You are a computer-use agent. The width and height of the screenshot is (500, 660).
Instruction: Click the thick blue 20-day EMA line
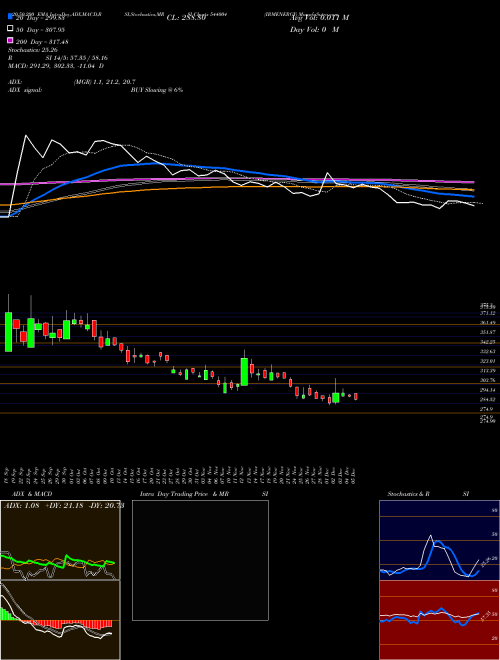[147, 164]
